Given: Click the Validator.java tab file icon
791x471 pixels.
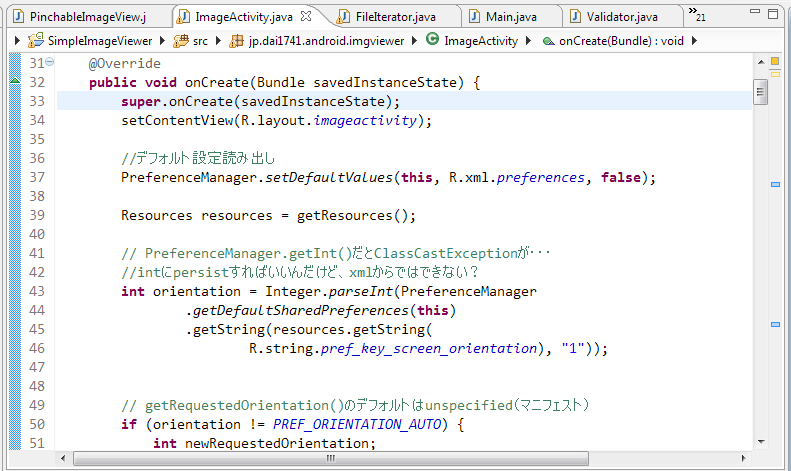Looking at the screenshot, I should 576,17.
